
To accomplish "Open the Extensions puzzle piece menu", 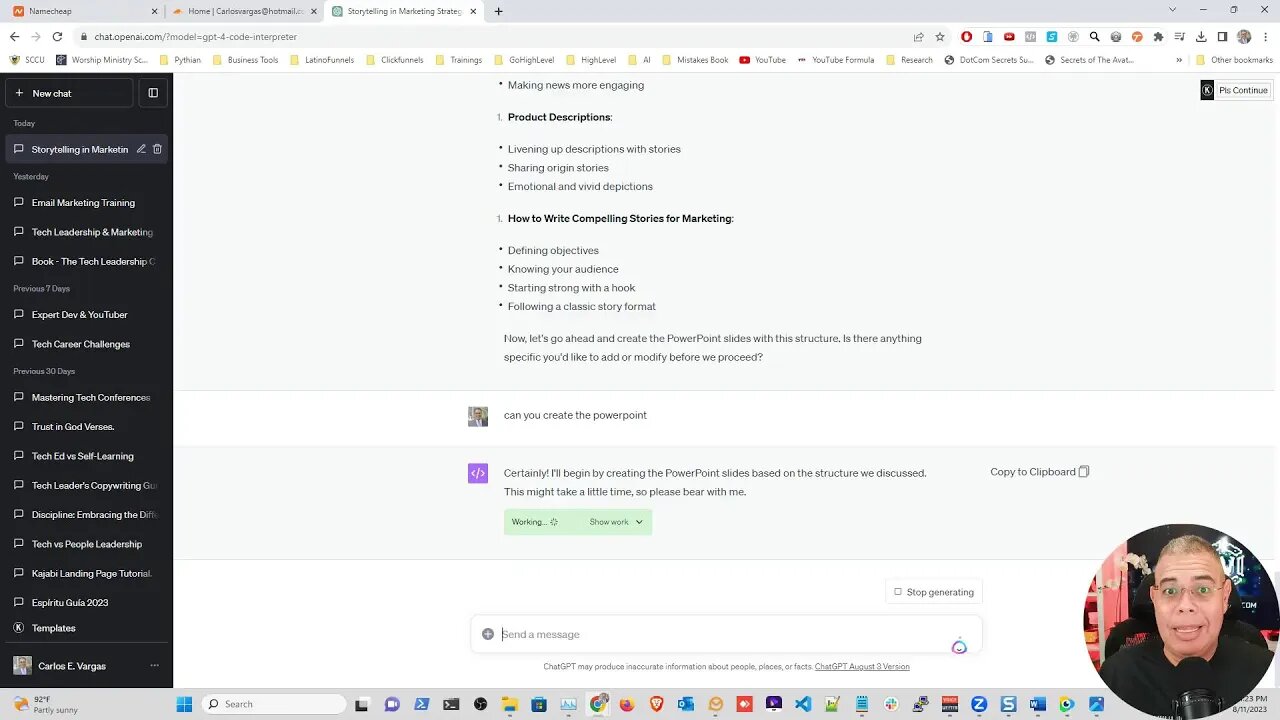I will point(1158,37).
